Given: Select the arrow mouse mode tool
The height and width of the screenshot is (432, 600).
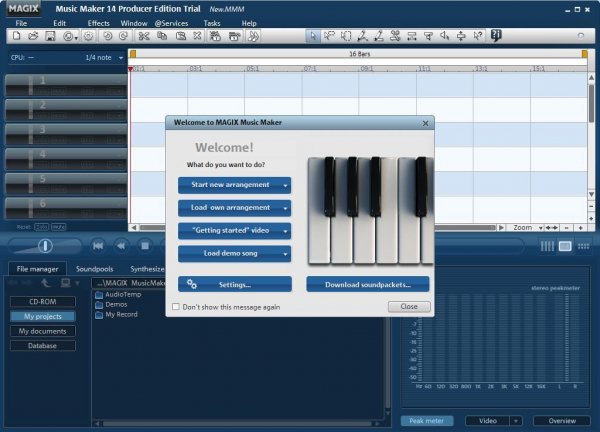Looking at the screenshot, I should pyautogui.click(x=313, y=36).
